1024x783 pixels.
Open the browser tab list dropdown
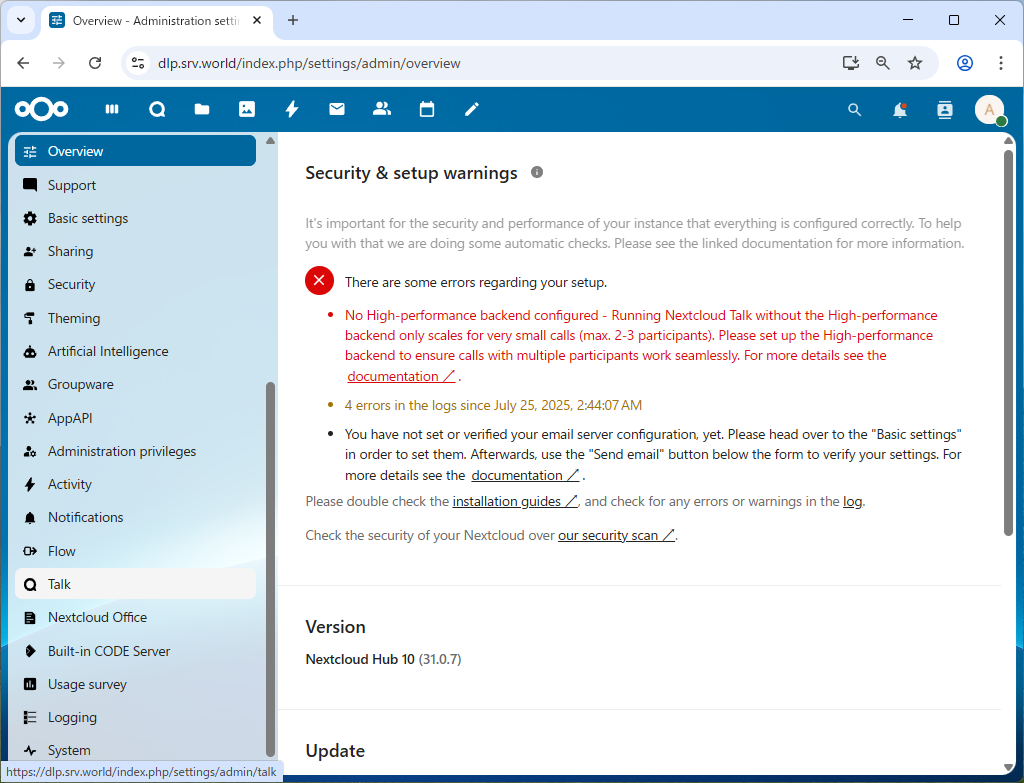(x=20, y=20)
